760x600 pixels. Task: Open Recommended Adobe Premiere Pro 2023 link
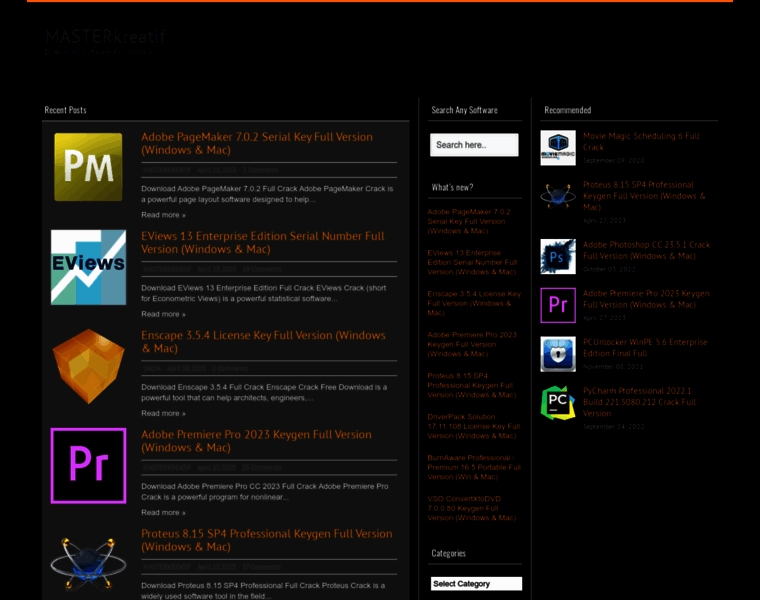click(646, 299)
